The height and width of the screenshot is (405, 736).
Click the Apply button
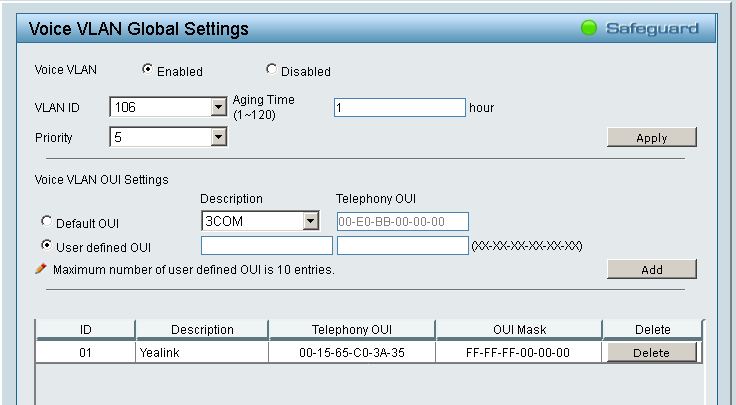tap(651, 138)
